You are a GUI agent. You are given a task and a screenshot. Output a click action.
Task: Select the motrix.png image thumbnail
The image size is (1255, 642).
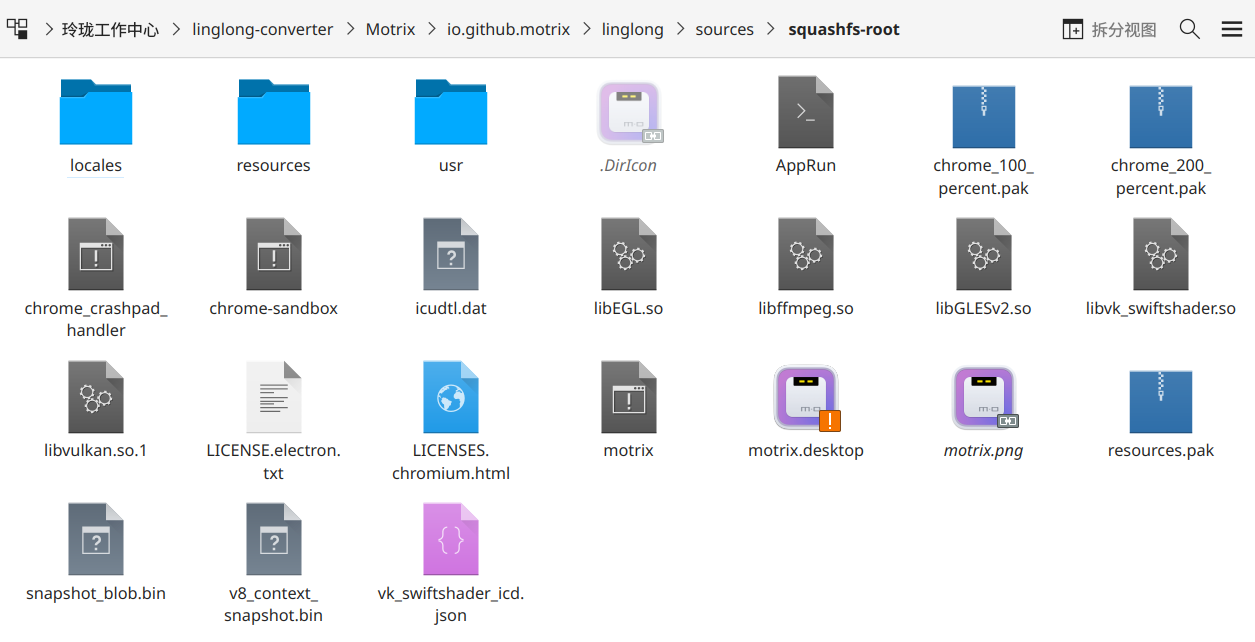tap(983, 398)
